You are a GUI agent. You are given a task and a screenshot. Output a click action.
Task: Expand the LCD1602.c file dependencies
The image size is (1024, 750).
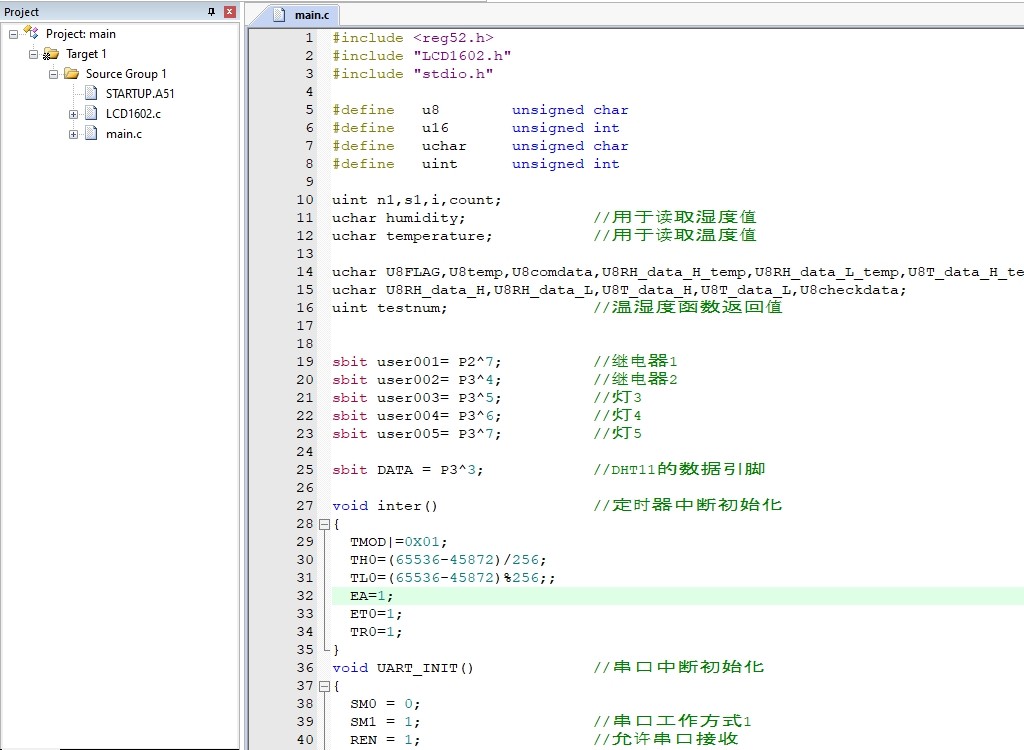(73, 114)
